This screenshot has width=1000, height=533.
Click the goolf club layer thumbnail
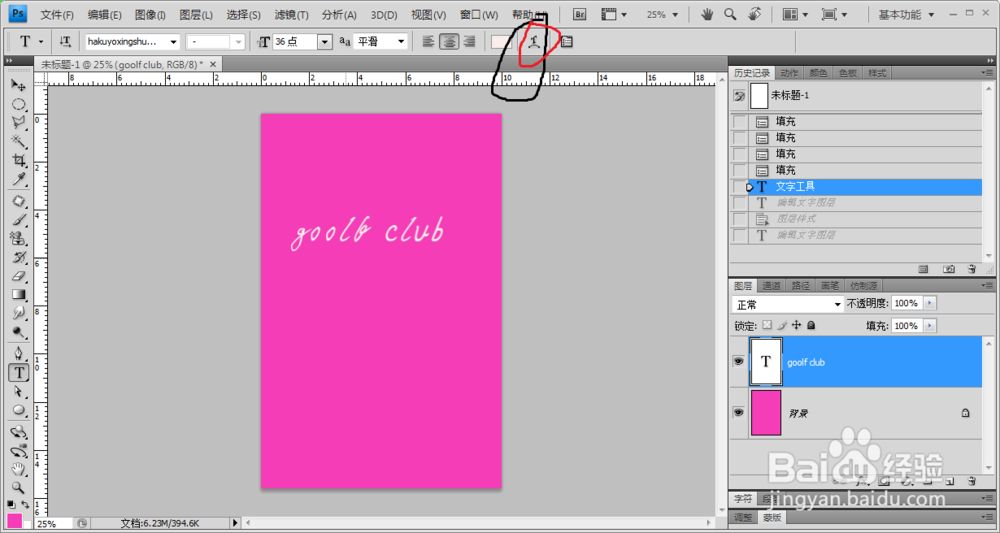pyautogui.click(x=765, y=361)
